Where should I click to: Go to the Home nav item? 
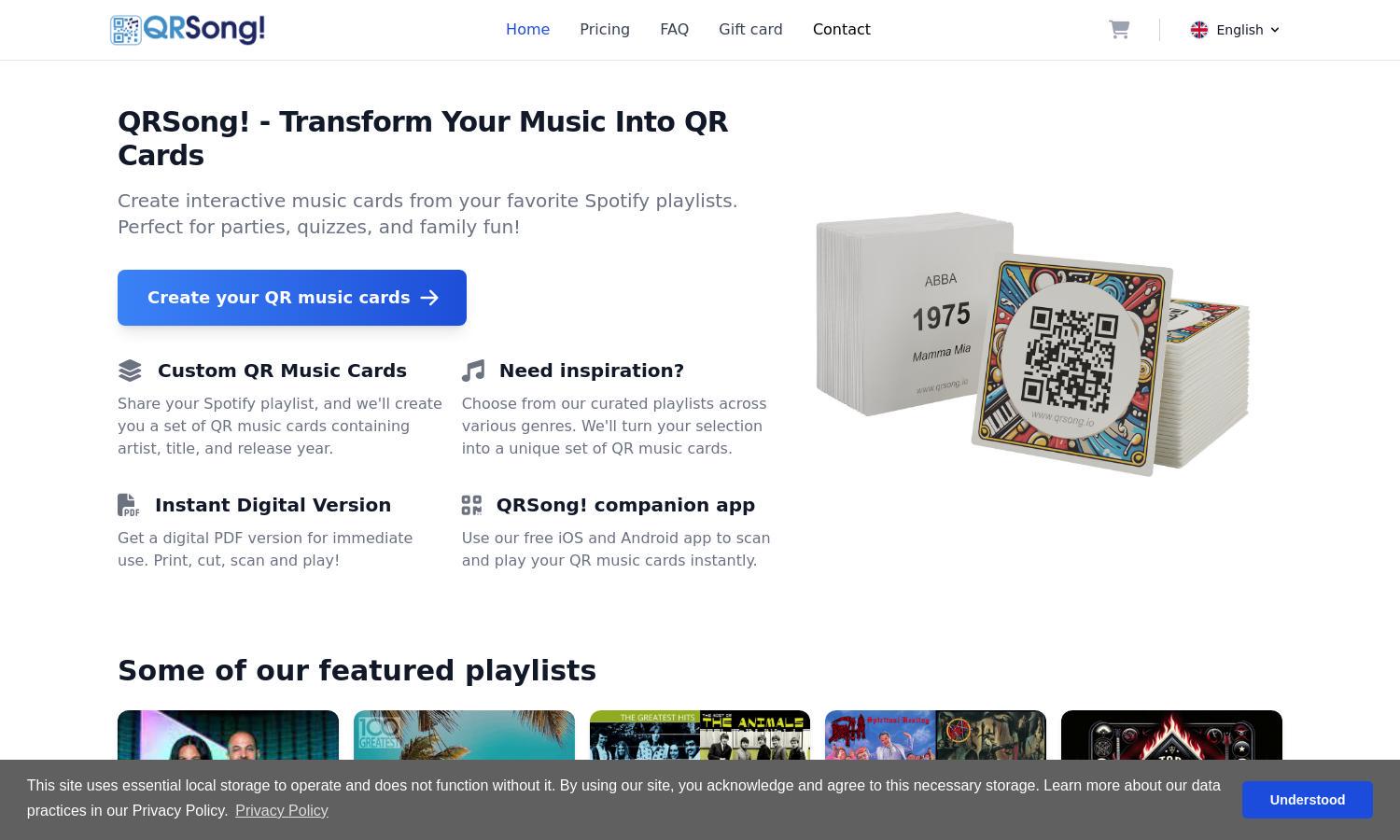click(x=527, y=30)
